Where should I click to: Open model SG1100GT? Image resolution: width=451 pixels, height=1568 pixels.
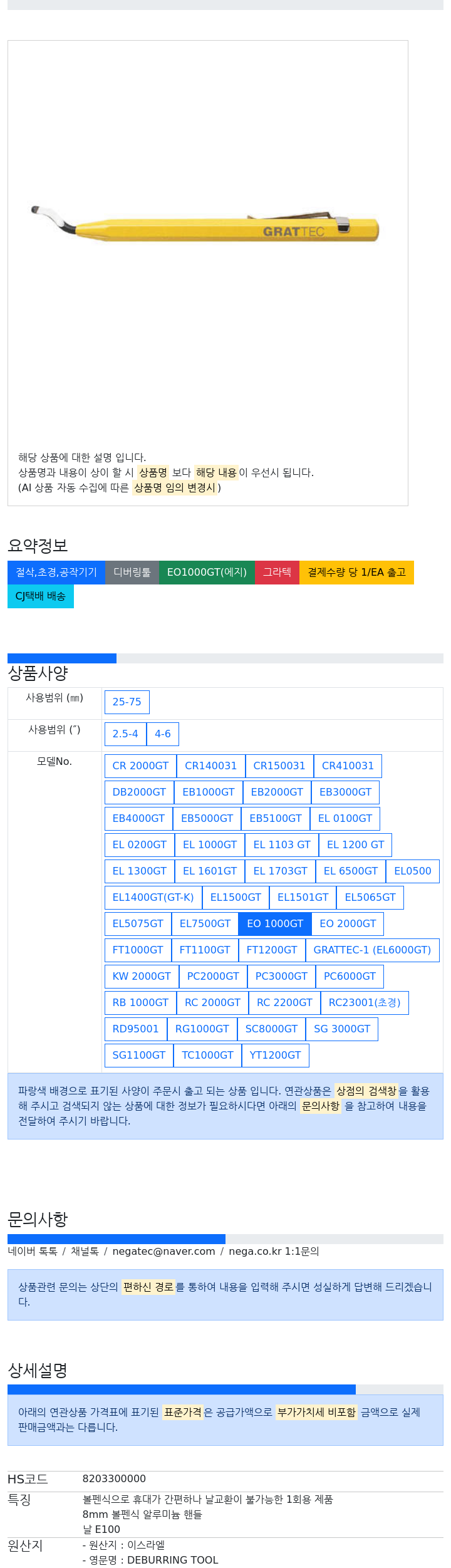point(139,1056)
